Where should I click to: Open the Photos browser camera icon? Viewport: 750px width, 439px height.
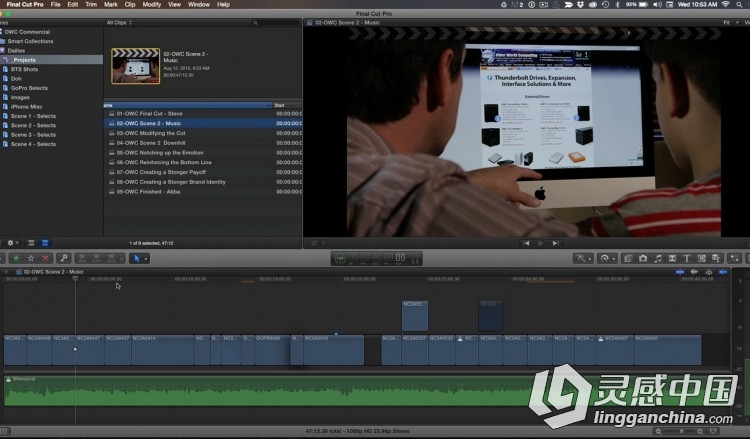(x=643, y=258)
